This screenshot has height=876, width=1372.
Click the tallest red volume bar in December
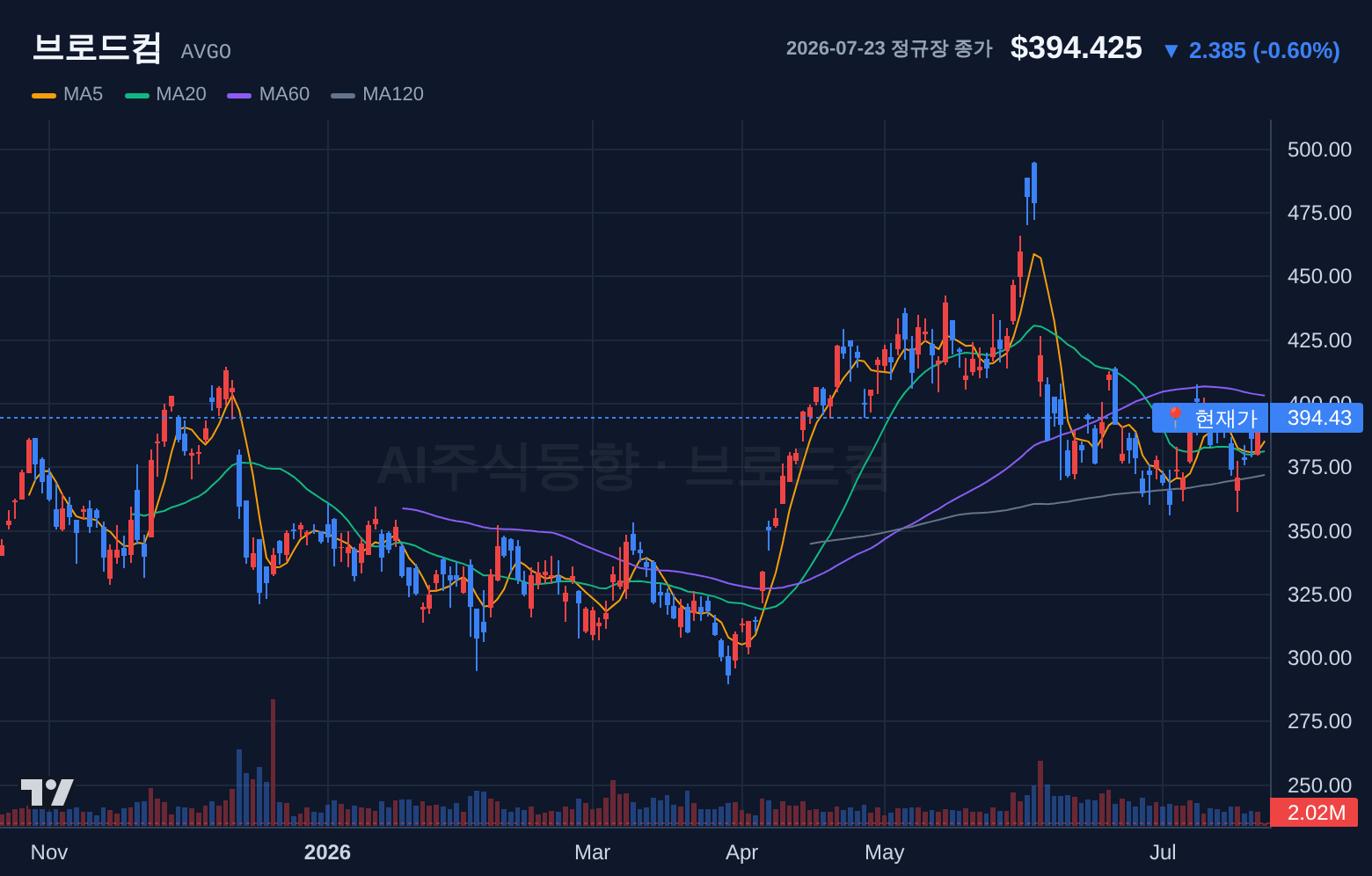coord(274,762)
